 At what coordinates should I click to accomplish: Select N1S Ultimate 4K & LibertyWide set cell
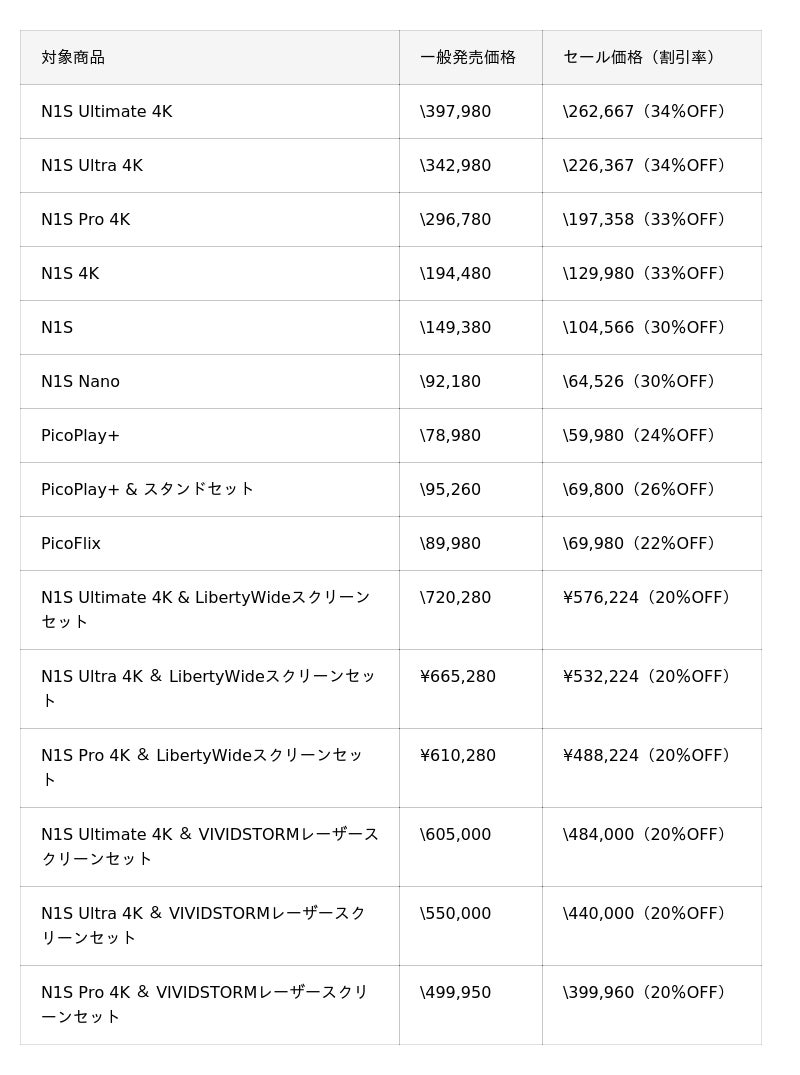pyautogui.click(x=206, y=609)
